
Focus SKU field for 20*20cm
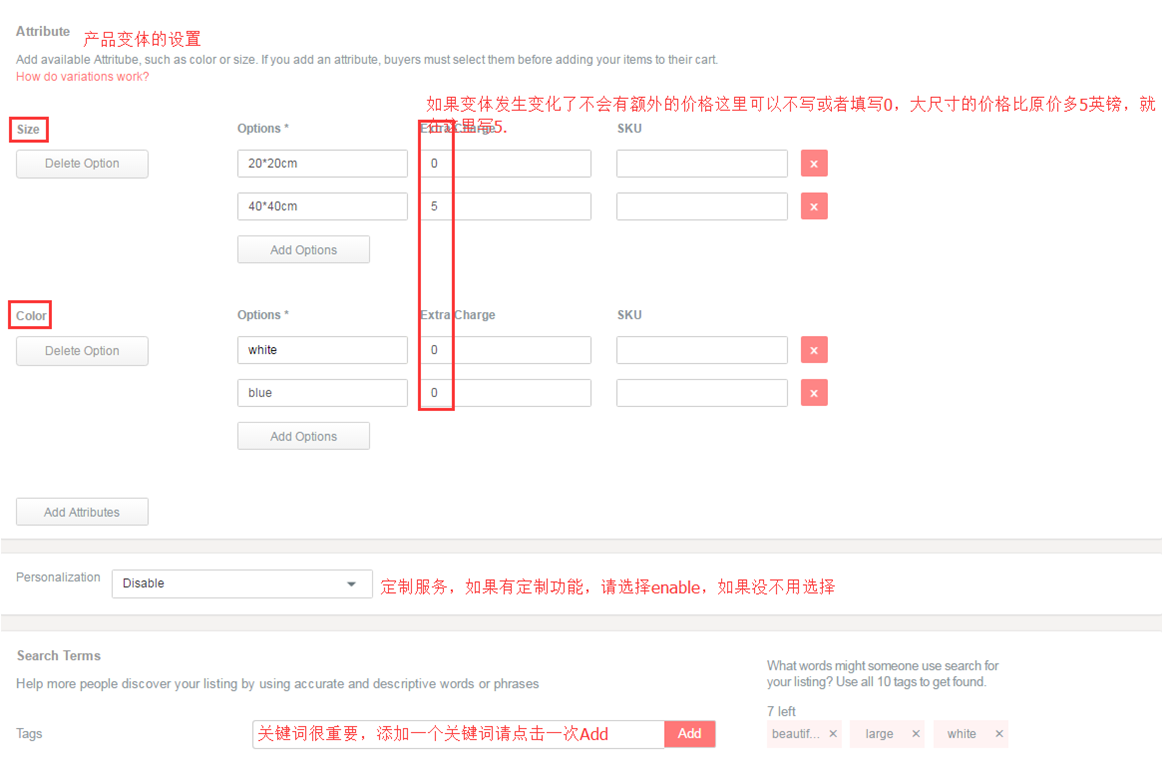tap(702, 163)
